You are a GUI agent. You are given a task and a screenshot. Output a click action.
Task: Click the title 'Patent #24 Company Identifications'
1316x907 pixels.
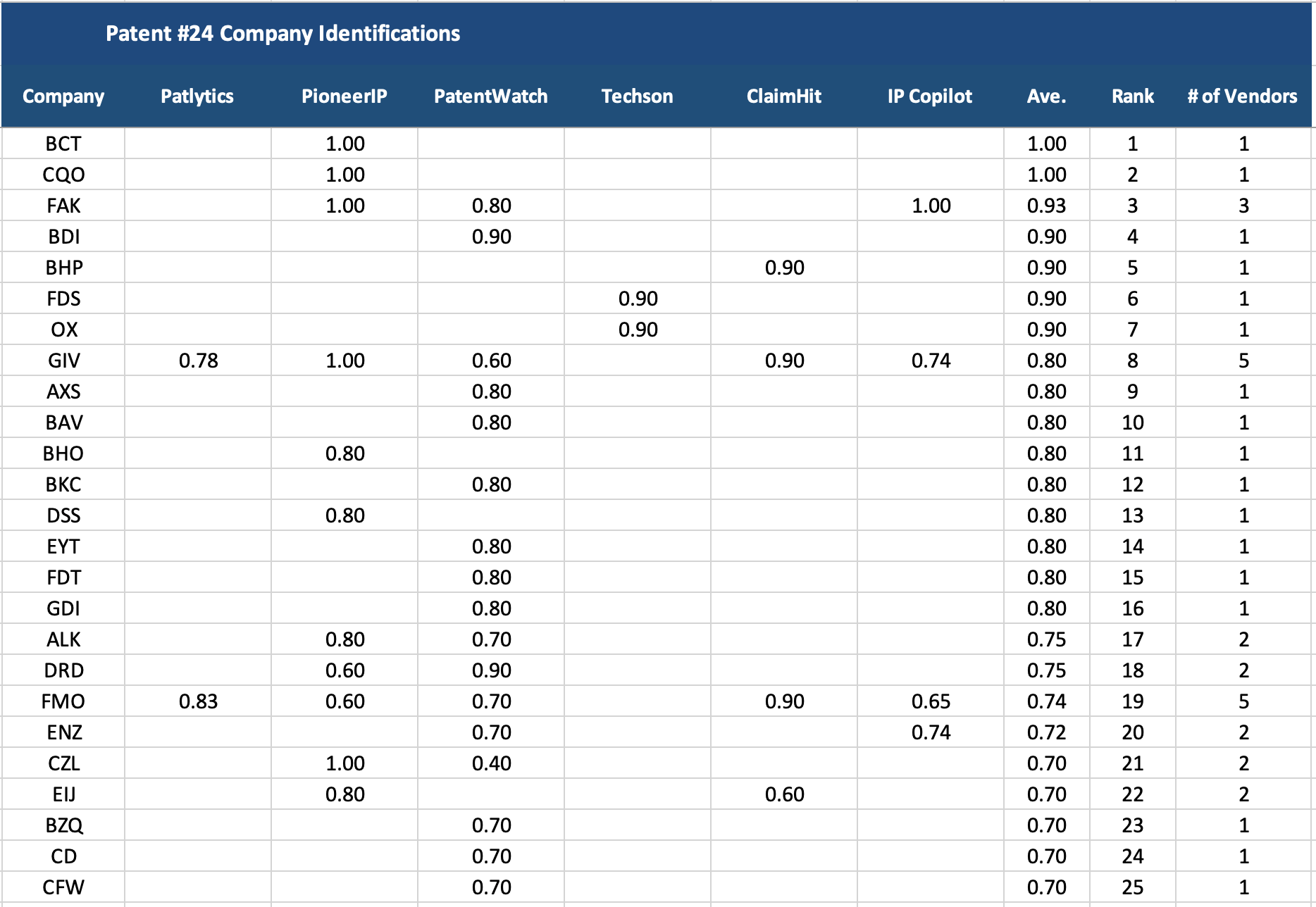pyautogui.click(x=283, y=33)
